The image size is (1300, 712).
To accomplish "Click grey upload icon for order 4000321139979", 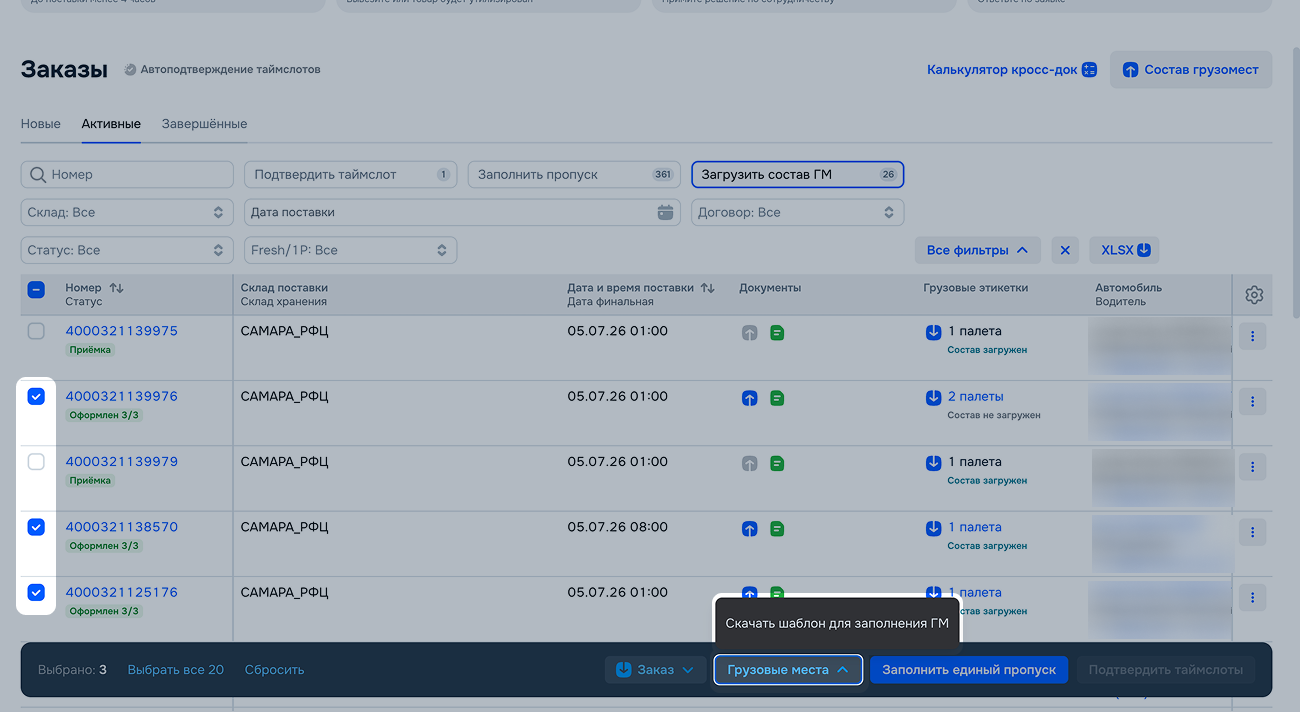I will click(x=750, y=463).
